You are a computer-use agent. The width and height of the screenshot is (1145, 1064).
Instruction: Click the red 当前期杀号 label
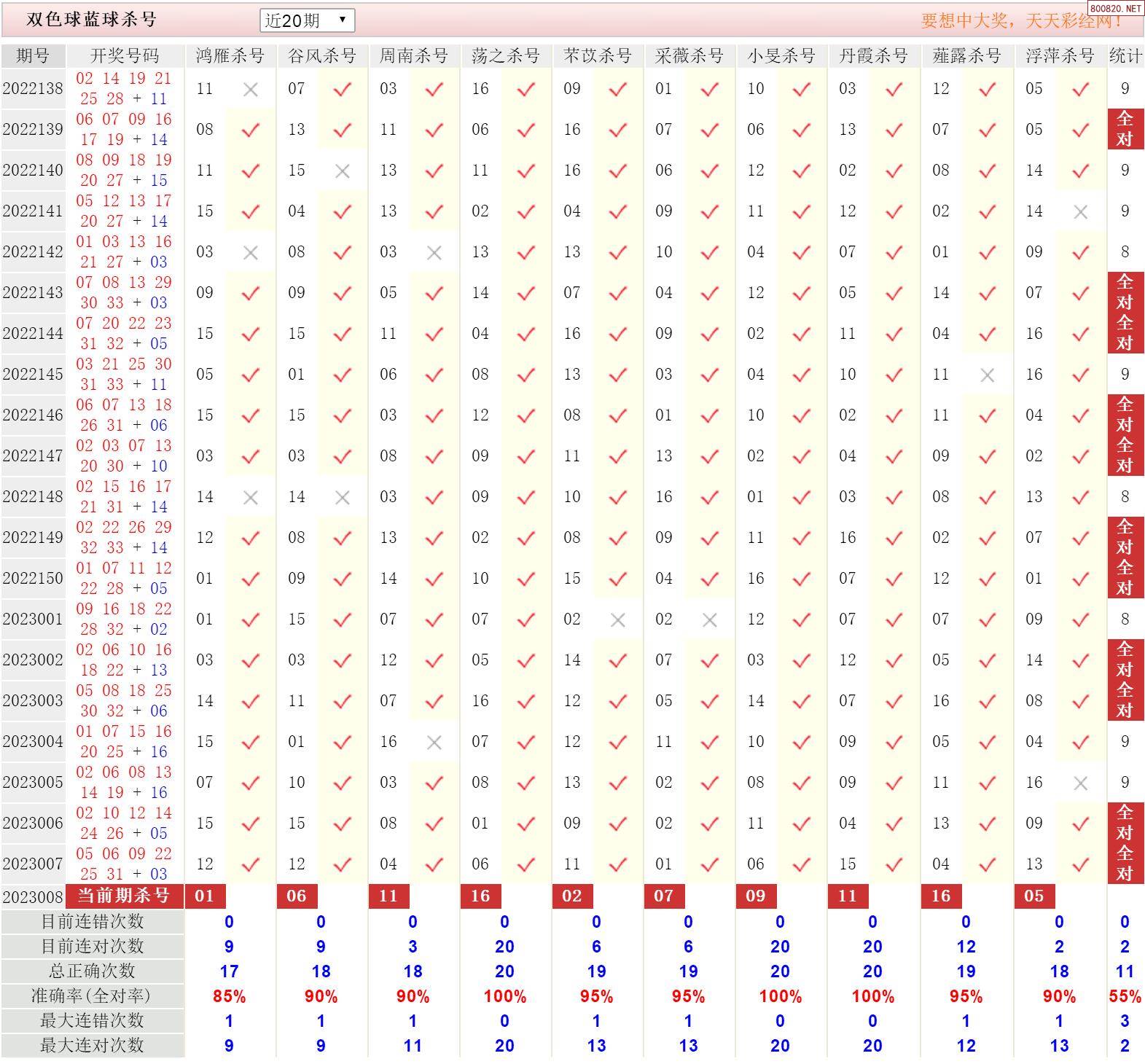125,896
